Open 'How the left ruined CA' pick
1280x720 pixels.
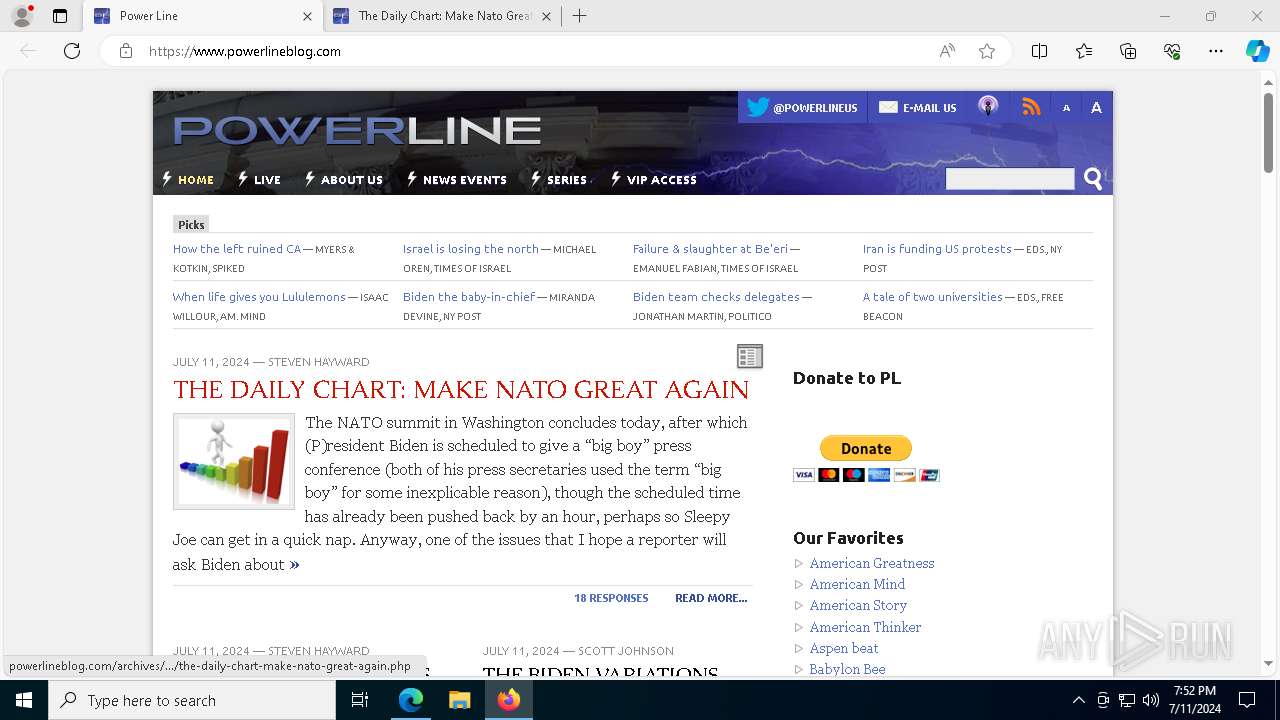coord(237,249)
